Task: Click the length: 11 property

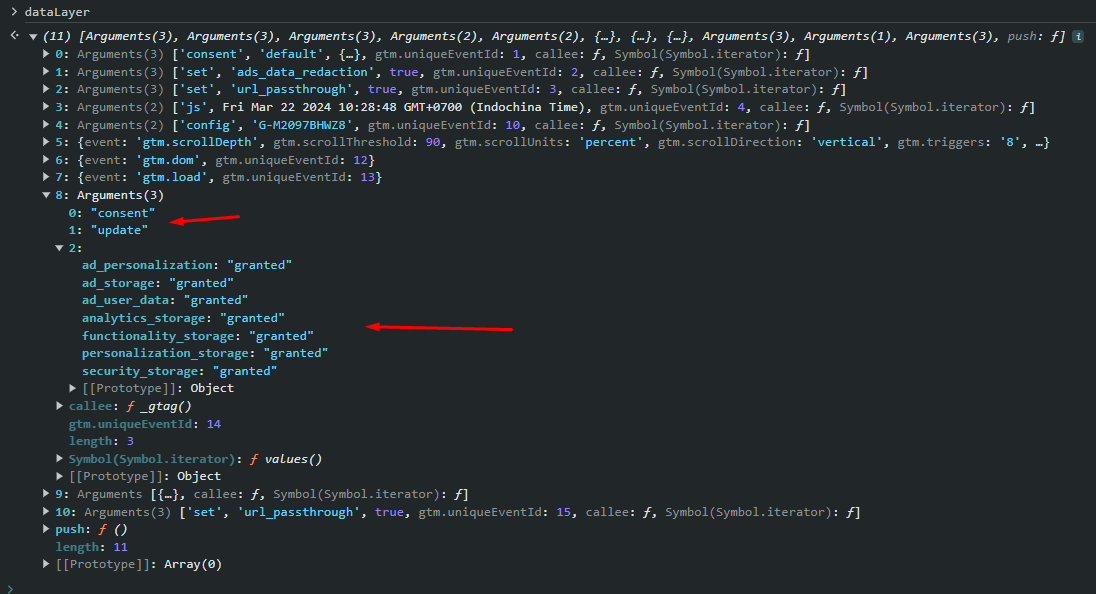Action: point(92,547)
